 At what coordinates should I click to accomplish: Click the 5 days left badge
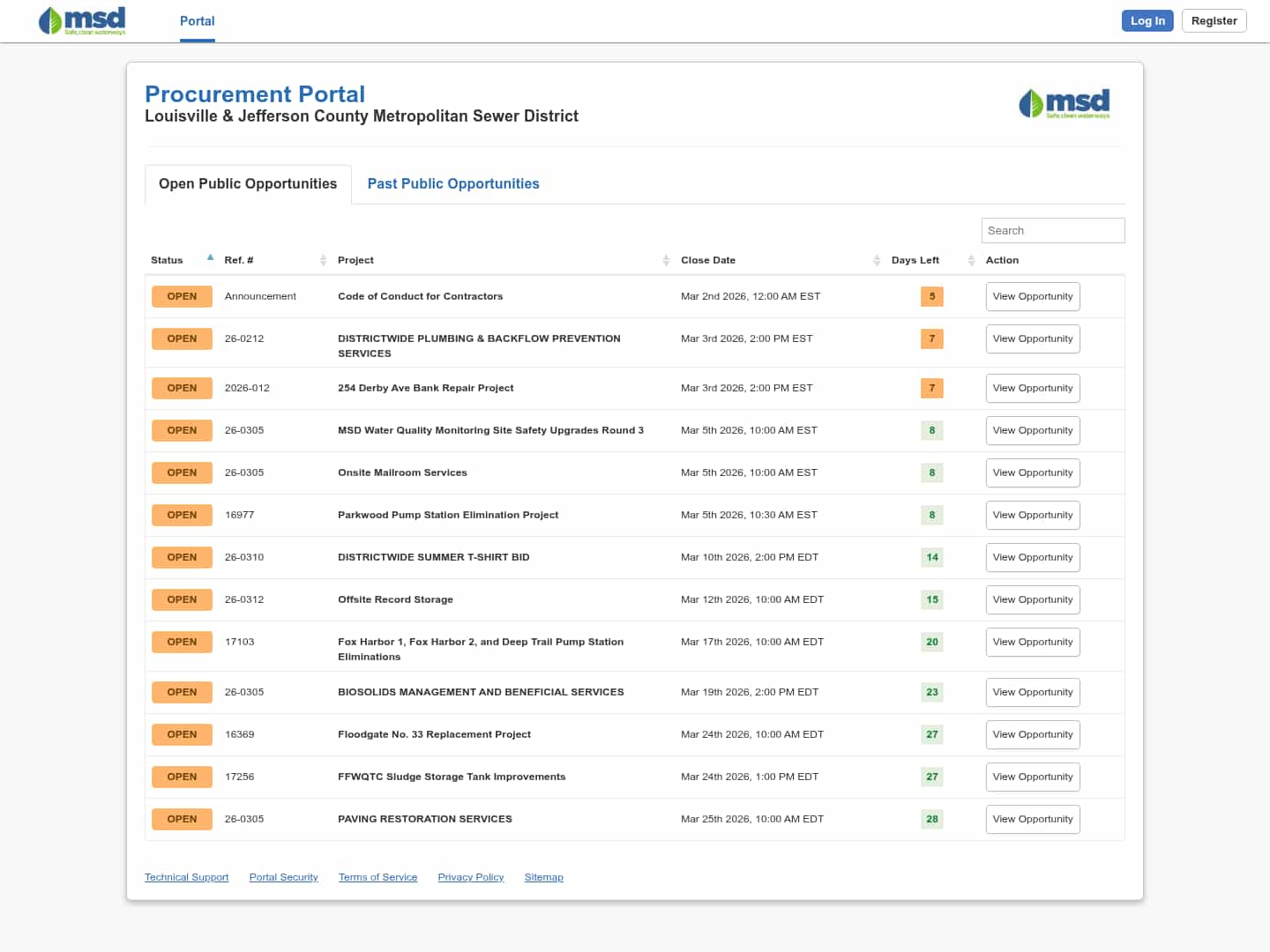coord(931,296)
